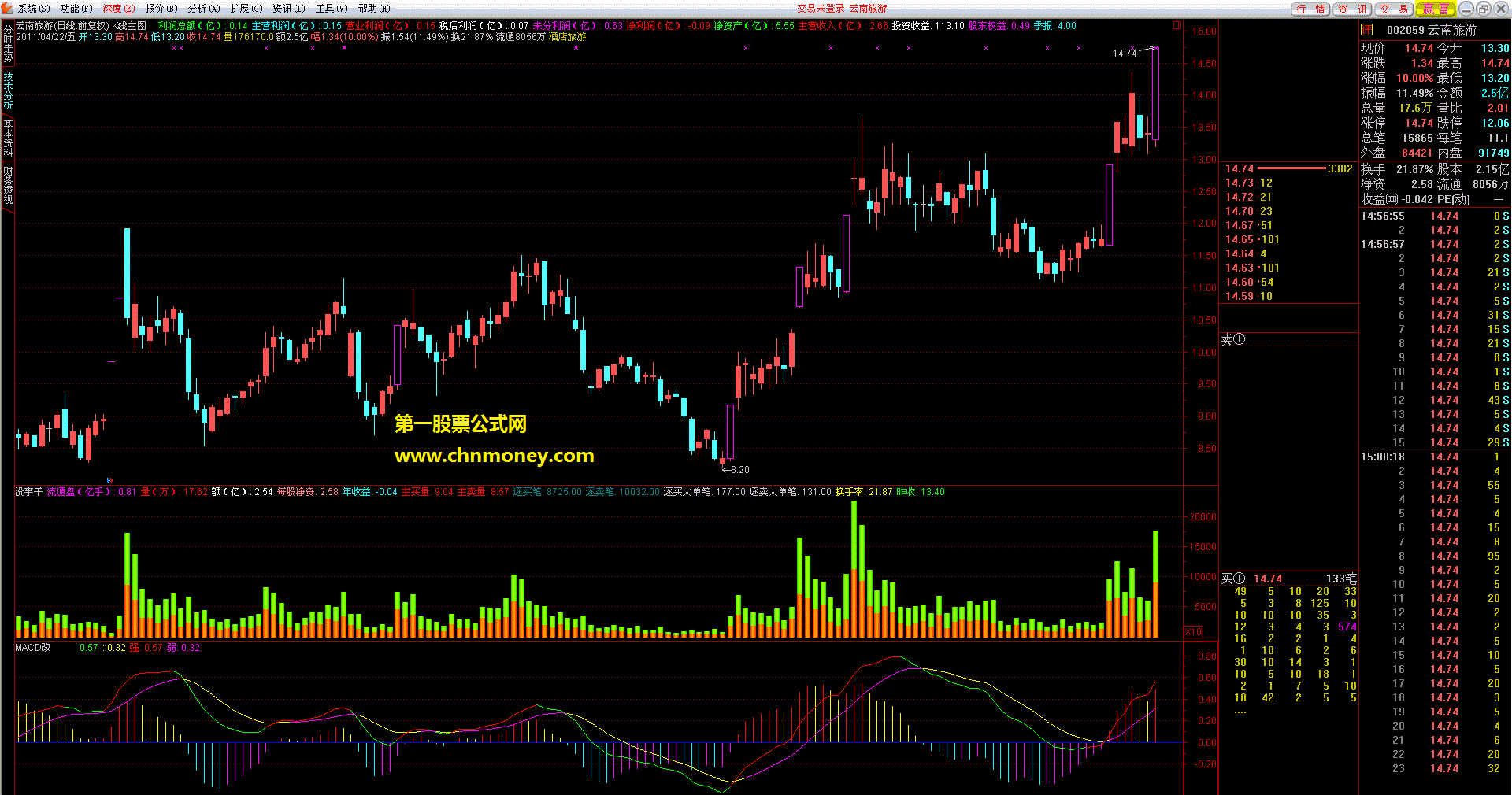Click the 14:56:55 trade tick row
The image size is (1512, 795).
tap(1435, 216)
